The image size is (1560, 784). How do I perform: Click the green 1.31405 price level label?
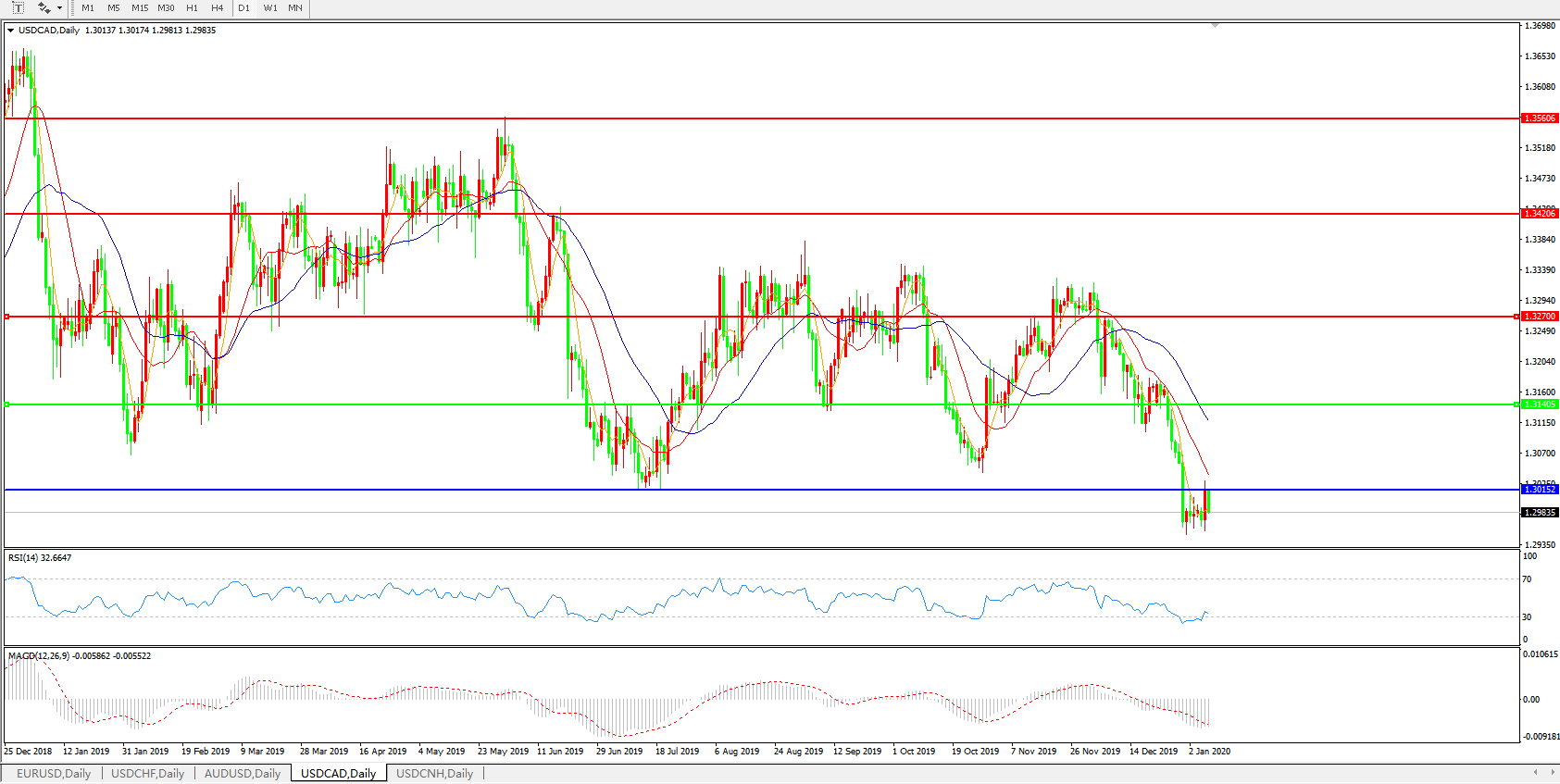(1540, 404)
